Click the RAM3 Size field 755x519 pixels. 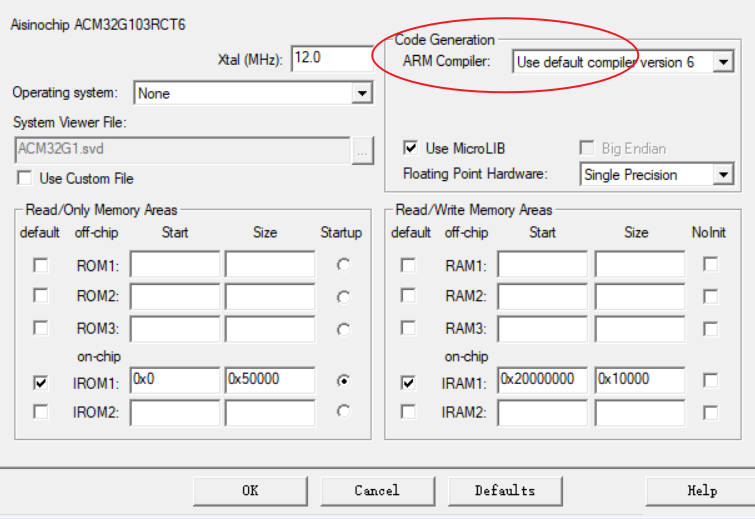click(x=640, y=329)
